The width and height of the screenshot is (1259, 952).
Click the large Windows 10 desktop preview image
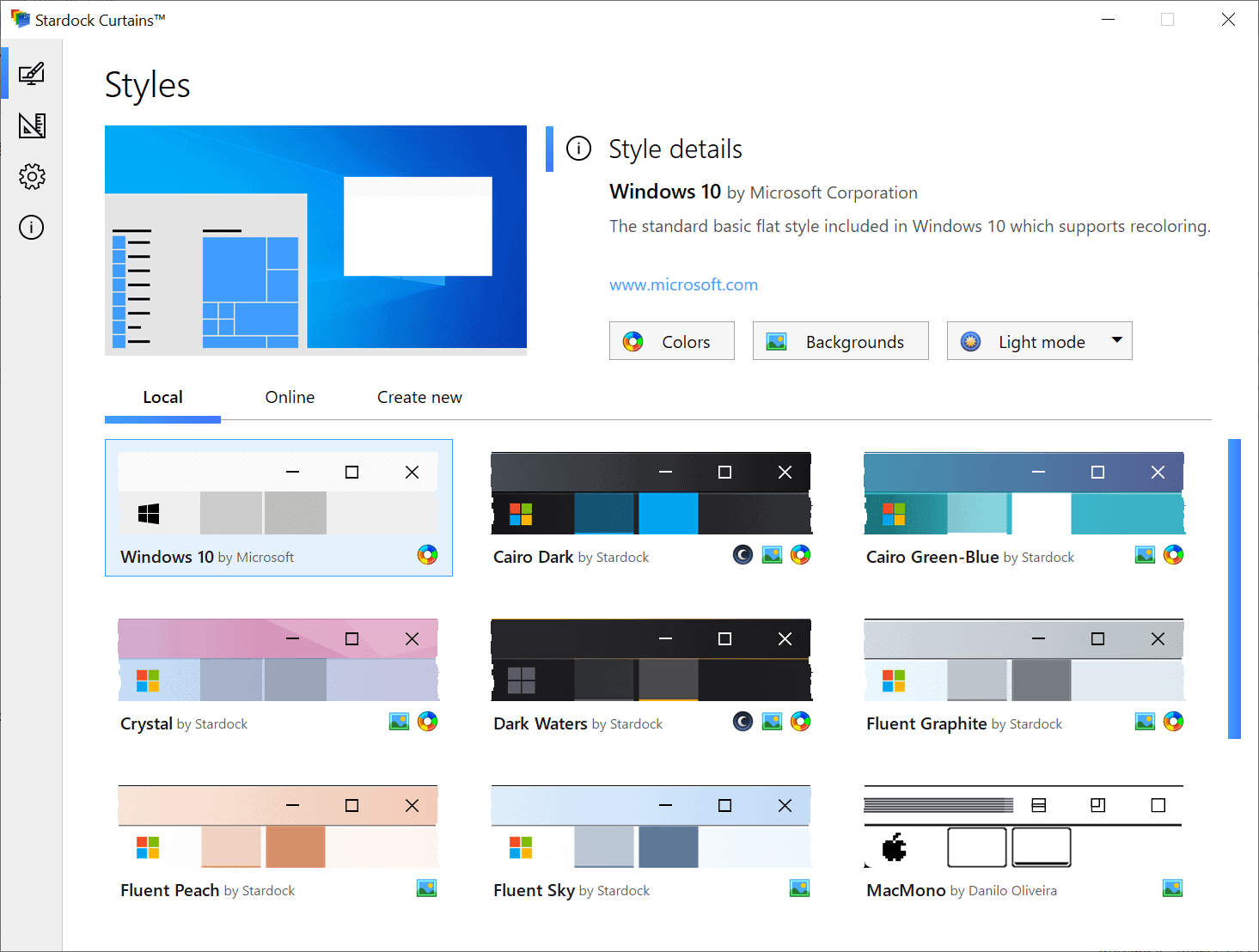[315, 241]
